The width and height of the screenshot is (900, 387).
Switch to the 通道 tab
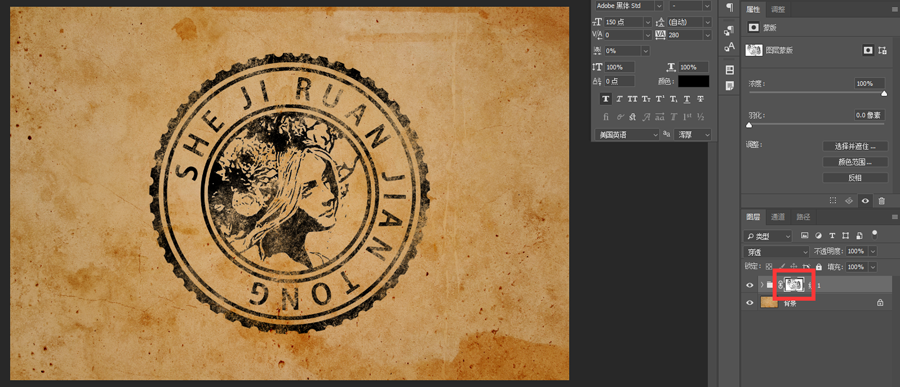click(x=778, y=217)
